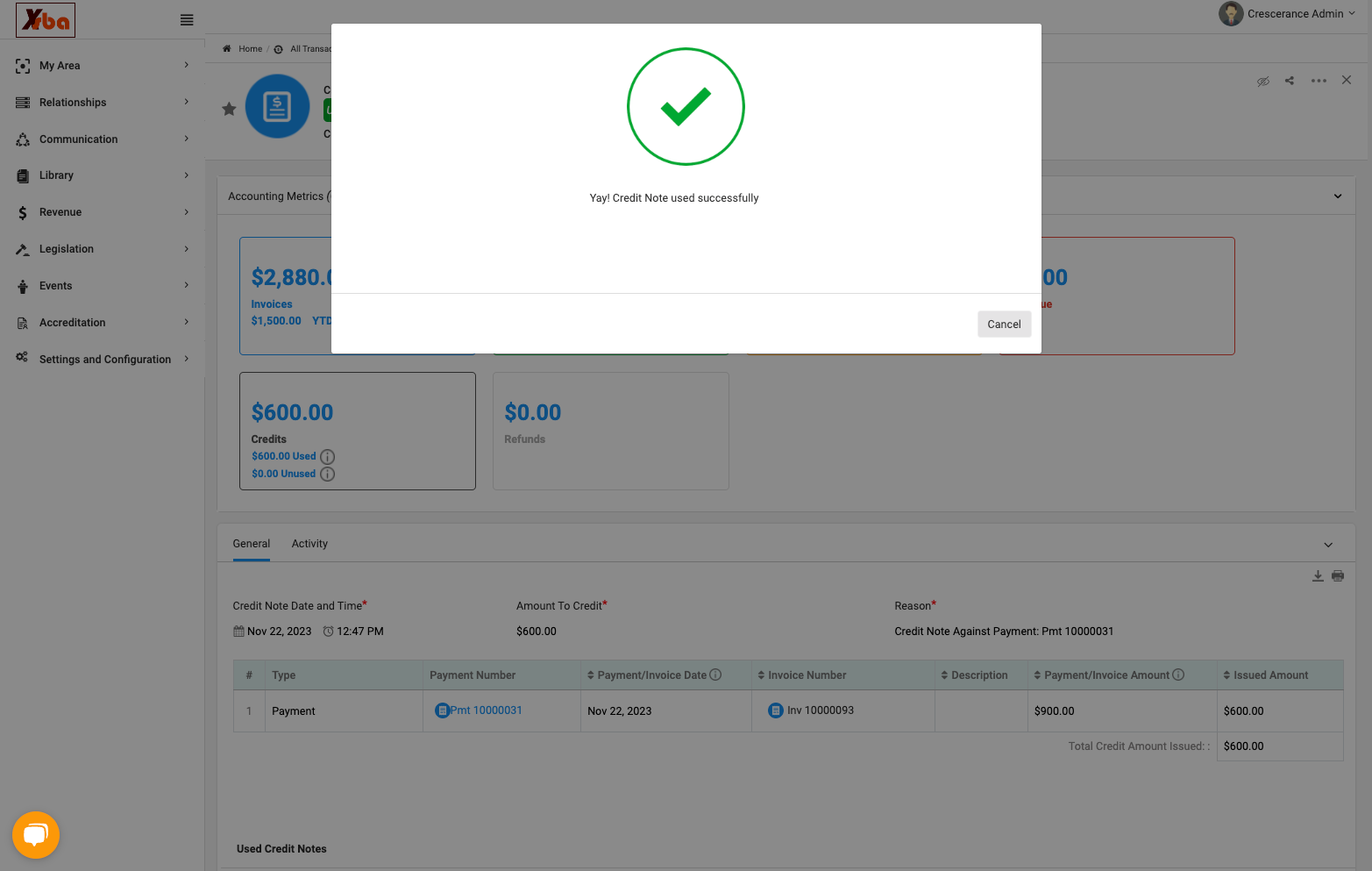Toggle the hide visibility eye icon
Viewport: 1372px width, 871px height.
1263,81
